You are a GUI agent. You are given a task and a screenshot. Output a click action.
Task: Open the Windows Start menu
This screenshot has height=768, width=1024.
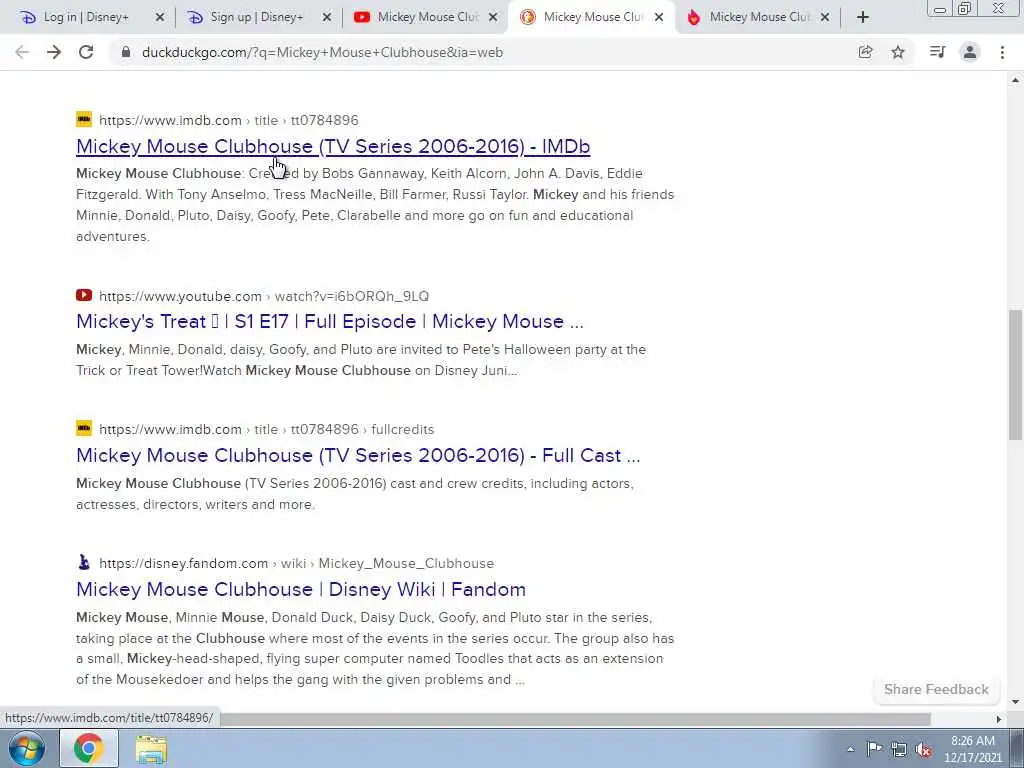pos(26,748)
